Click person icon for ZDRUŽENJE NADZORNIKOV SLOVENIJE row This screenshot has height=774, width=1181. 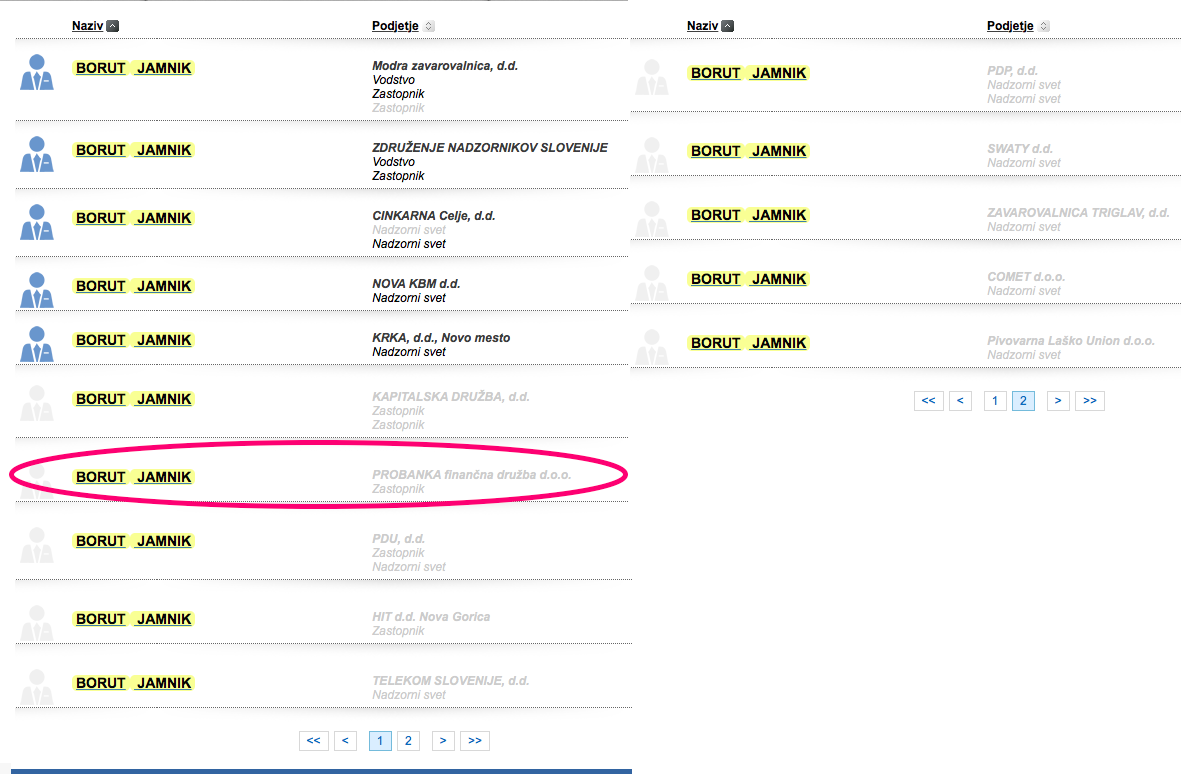[x=37, y=155]
